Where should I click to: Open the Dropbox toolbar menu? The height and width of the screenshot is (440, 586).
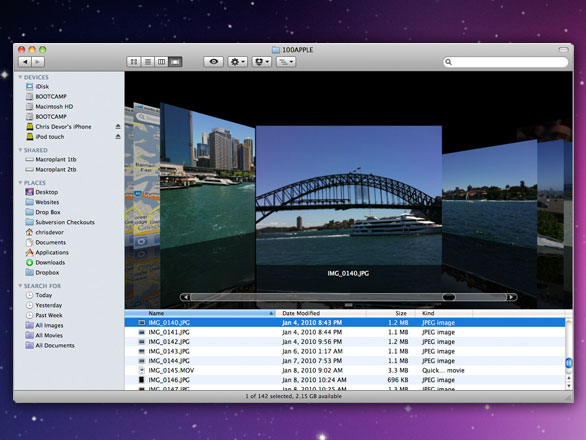click(x=262, y=62)
